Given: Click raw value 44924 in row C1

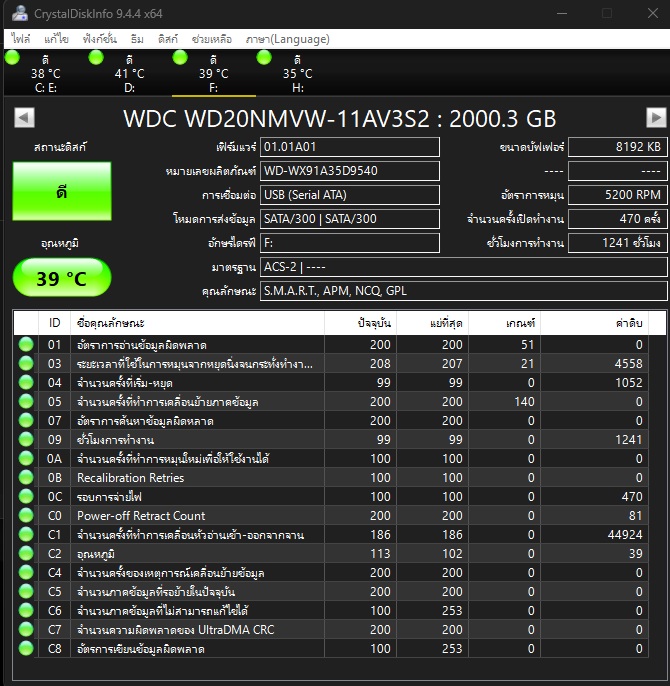Looking at the screenshot, I should [x=625, y=535].
